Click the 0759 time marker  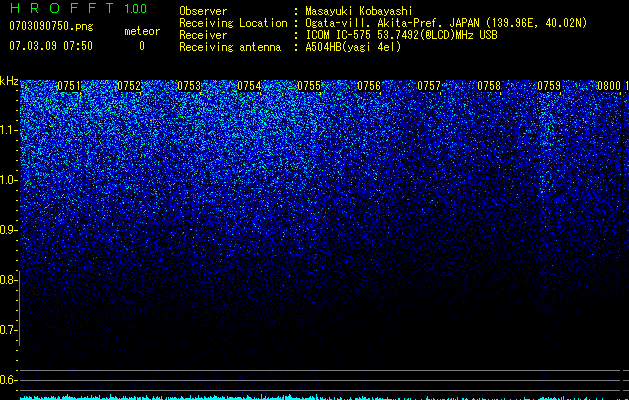[x=549, y=86]
